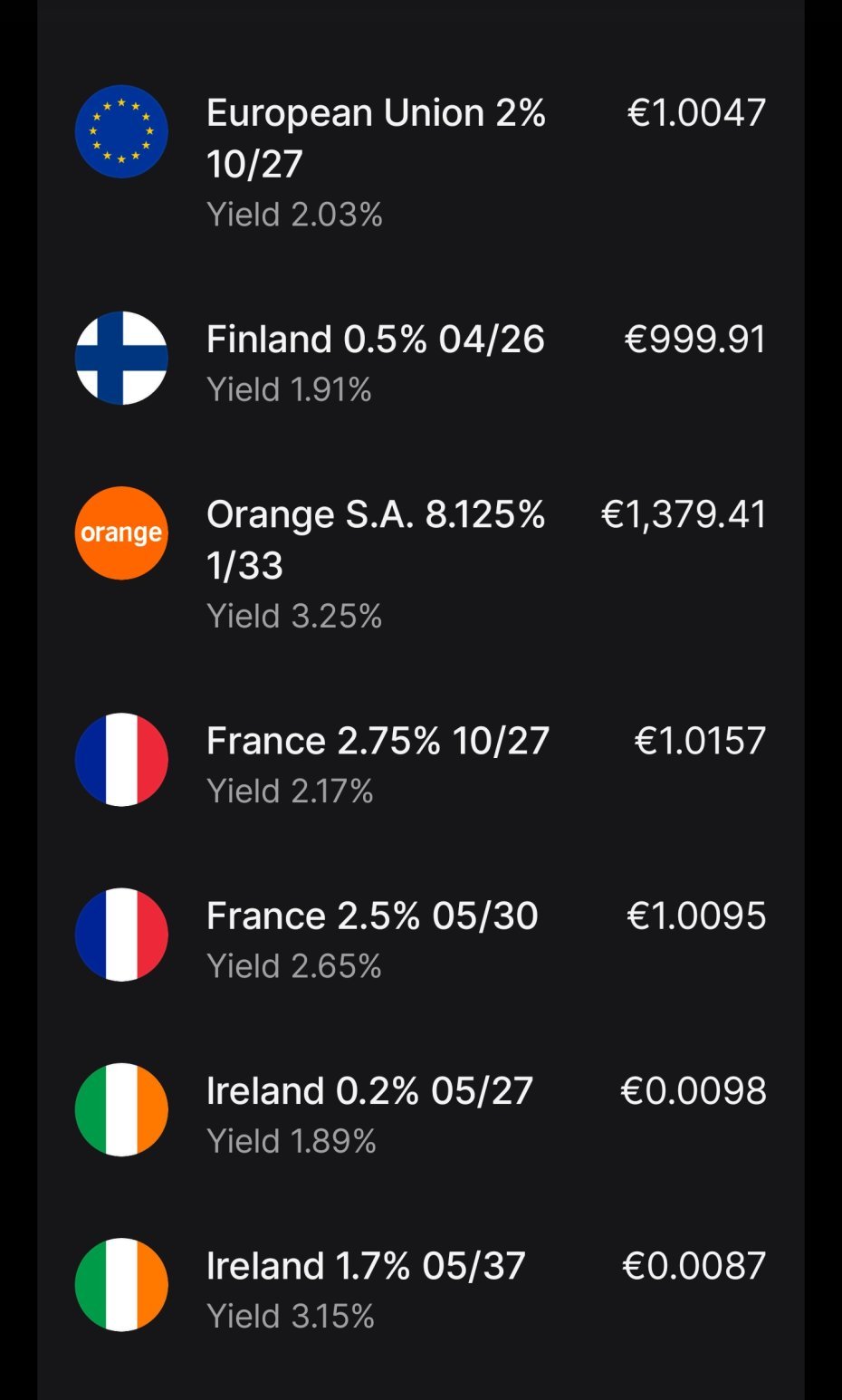Screen dimensions: 842x1400
Task: Tap the €999.91 price for Finland bond
Action: pyautogui.click(x=695, y=340)
